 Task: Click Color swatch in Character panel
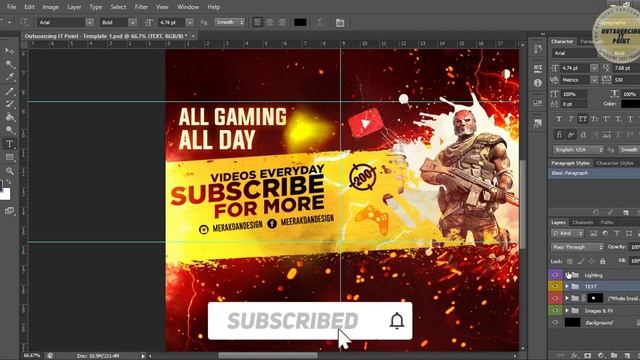pyautogui.click(x=630, y=104)
